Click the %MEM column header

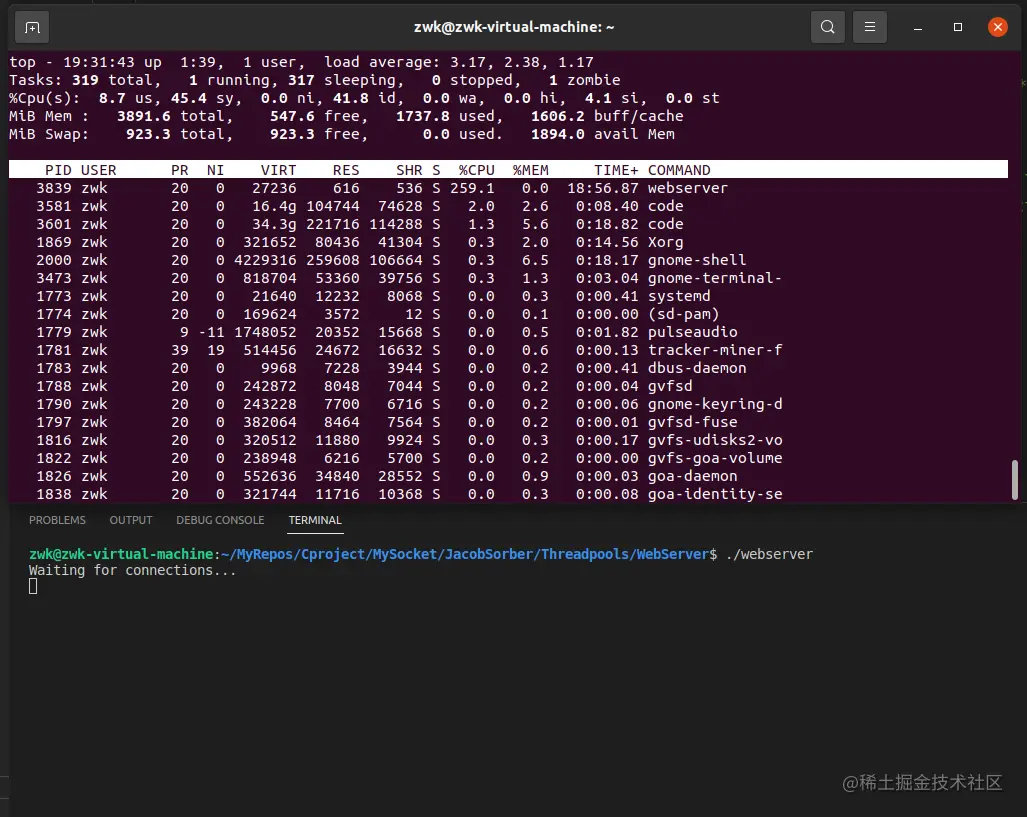point(531,170)
